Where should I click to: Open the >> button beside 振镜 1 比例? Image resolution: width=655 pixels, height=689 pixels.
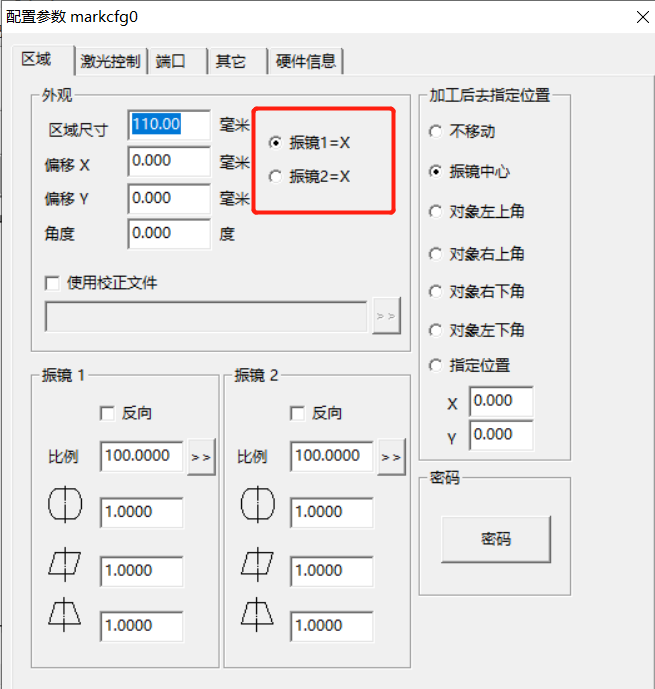pyautogui.click(x=201, y=457)
